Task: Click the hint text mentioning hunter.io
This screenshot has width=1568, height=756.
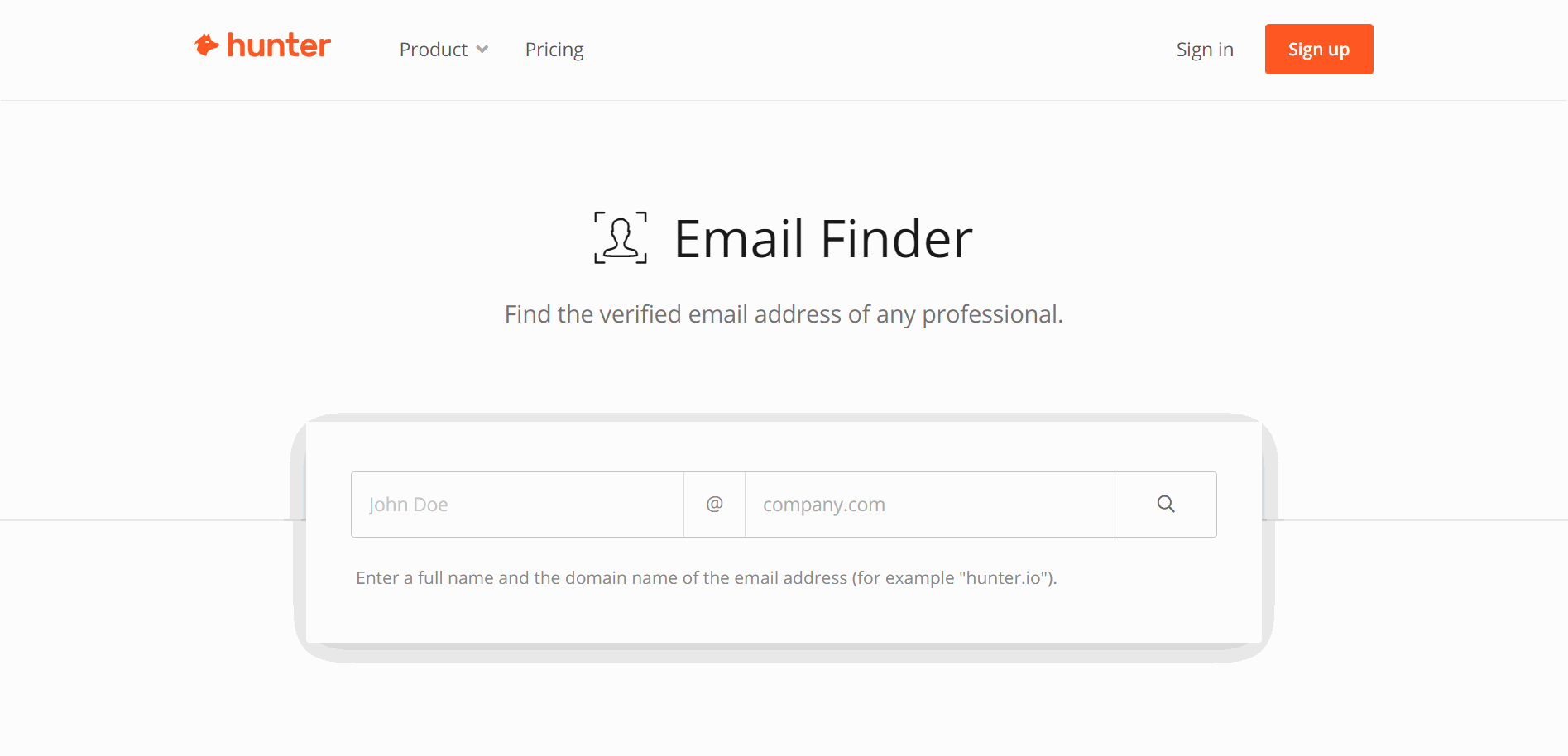Action: click(706, 577)
